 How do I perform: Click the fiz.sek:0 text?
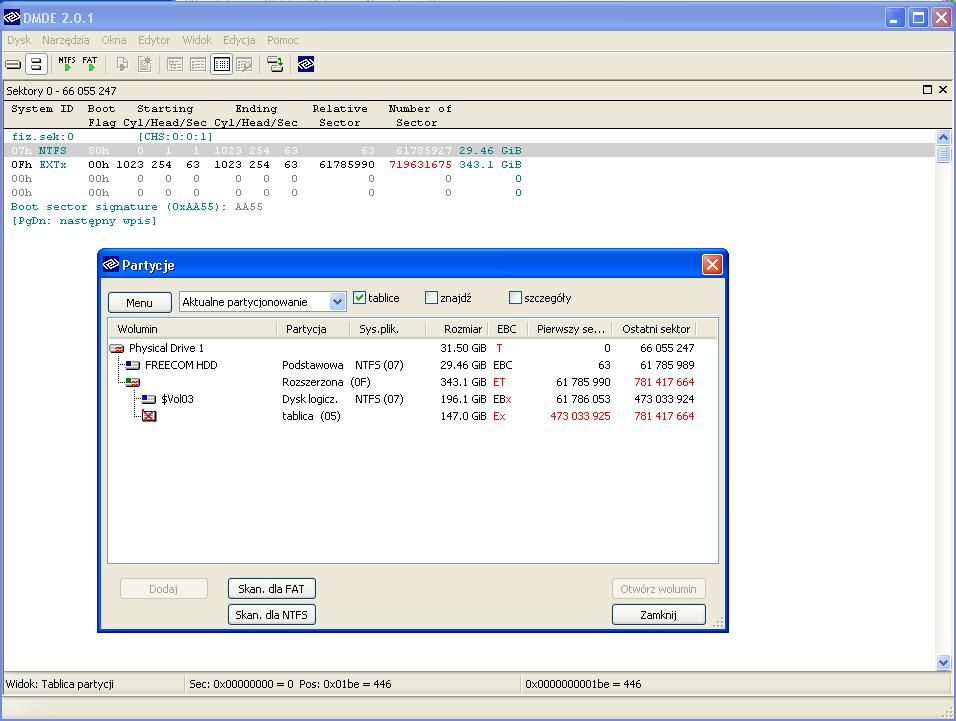click(42, 137)
